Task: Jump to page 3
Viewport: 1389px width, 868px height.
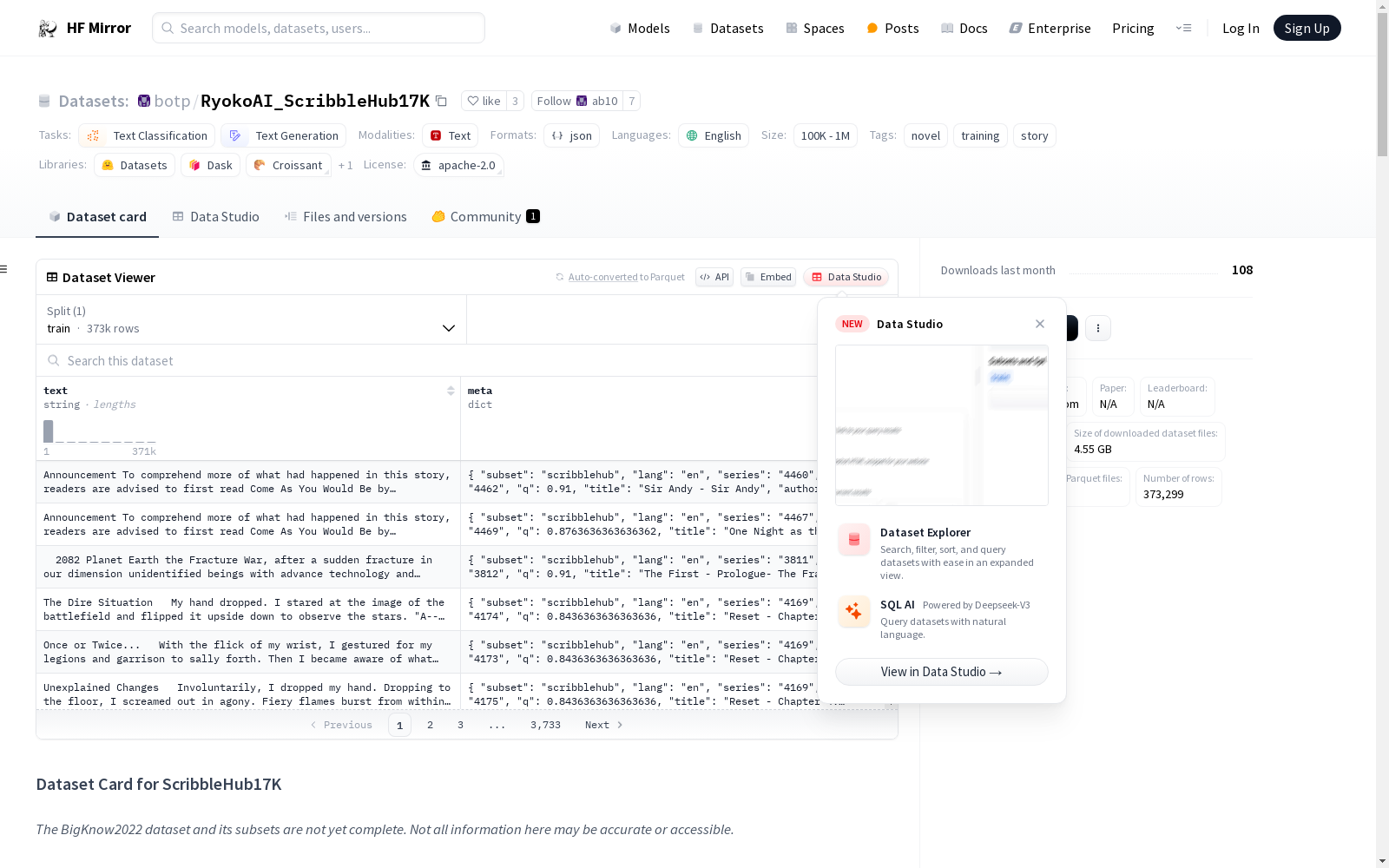Action: pyautogui.click(x=460, y=726)
